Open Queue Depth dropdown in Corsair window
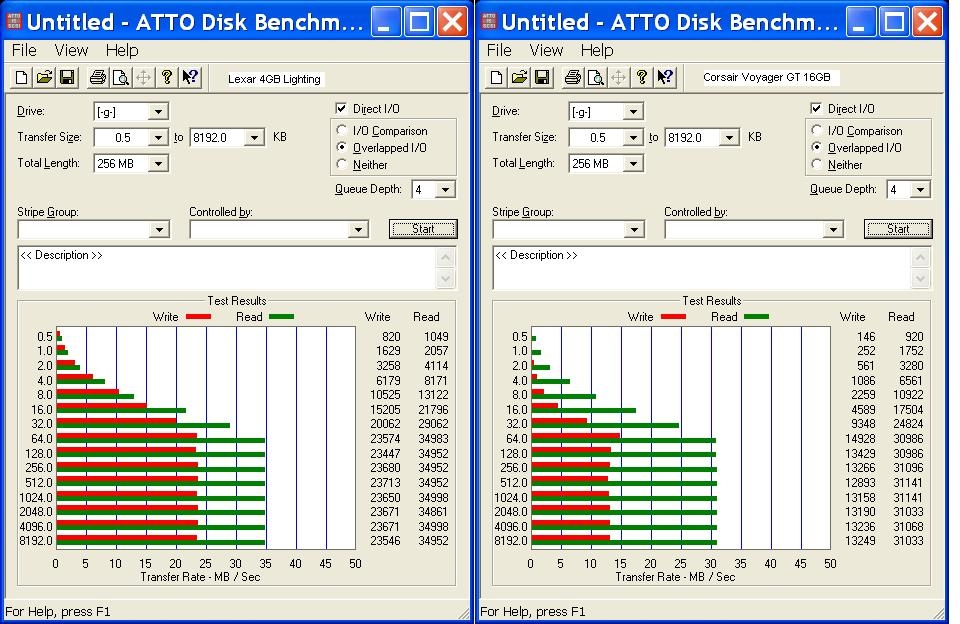 [920, 189]
